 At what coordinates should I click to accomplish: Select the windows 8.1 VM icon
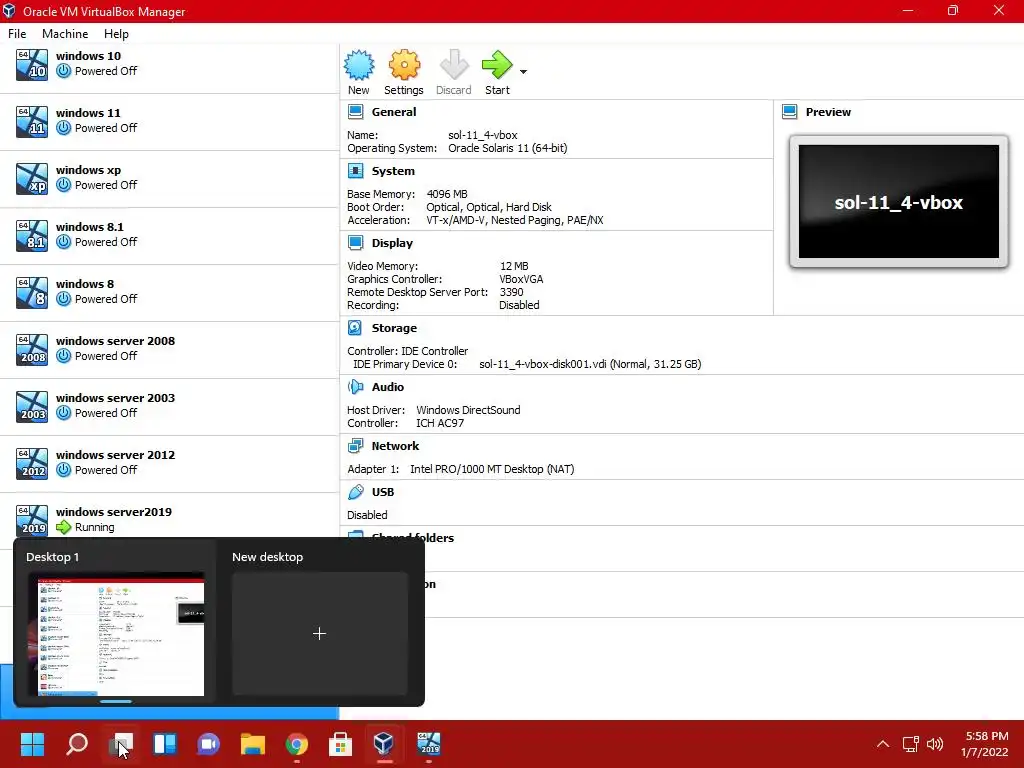pyautogui.click(x=31, y=235)
